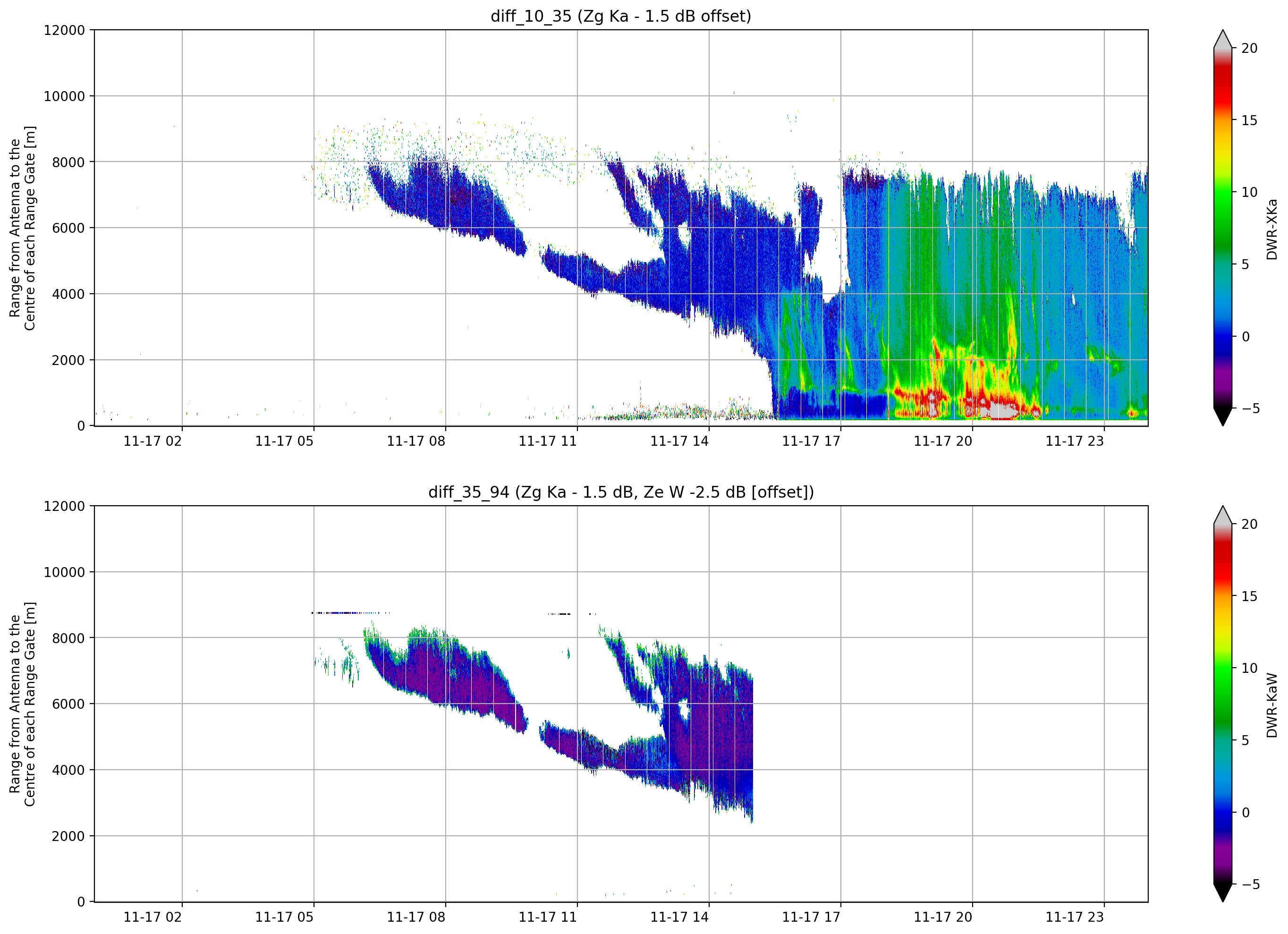Click the top plot title 'diff_10_35 (Zg Ka - 1.5 dB offset)'
This screenshot has width=1288, height=934.
click(x=621, y=16)
